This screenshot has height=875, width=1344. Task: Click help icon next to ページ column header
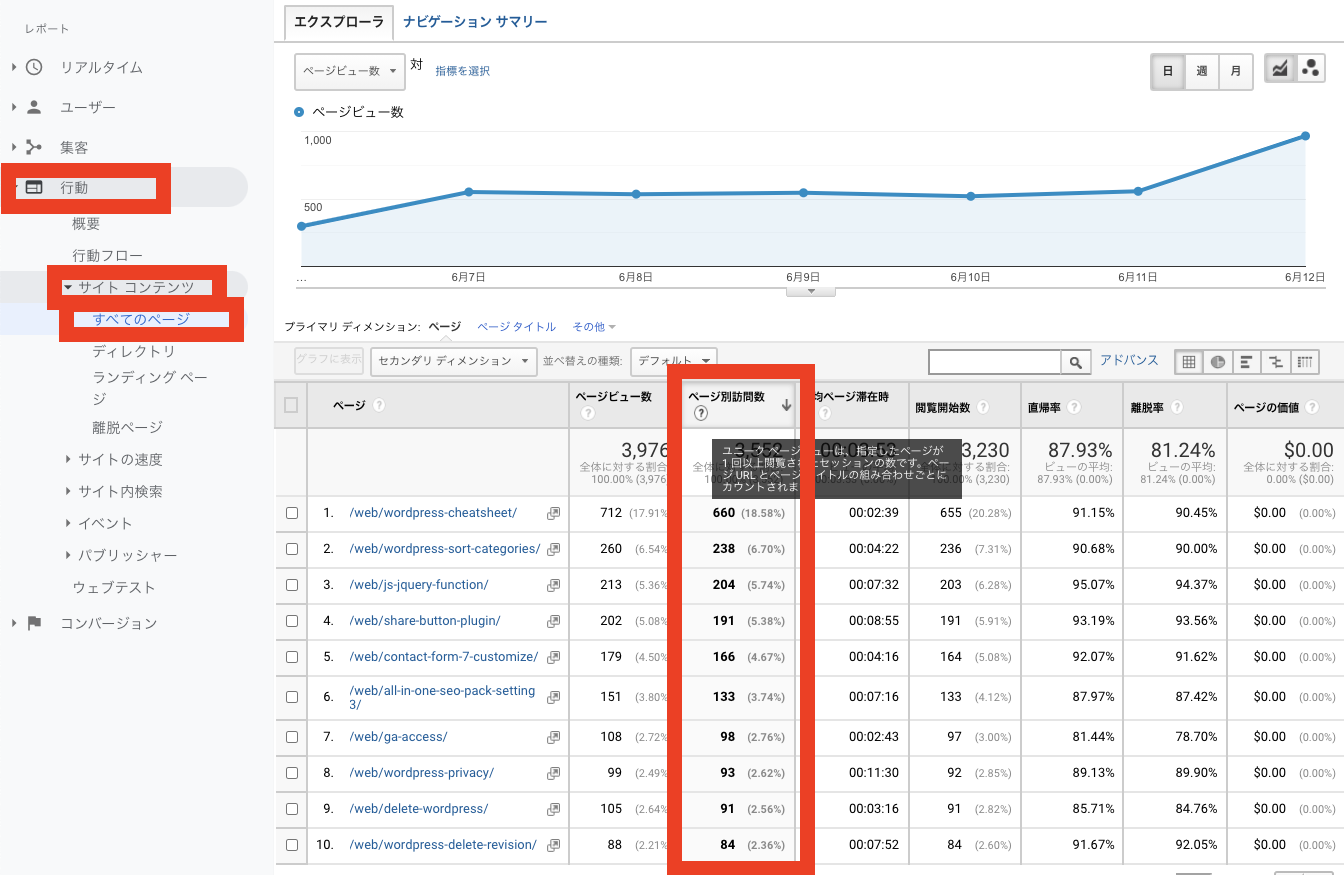[x=379, y=406]
